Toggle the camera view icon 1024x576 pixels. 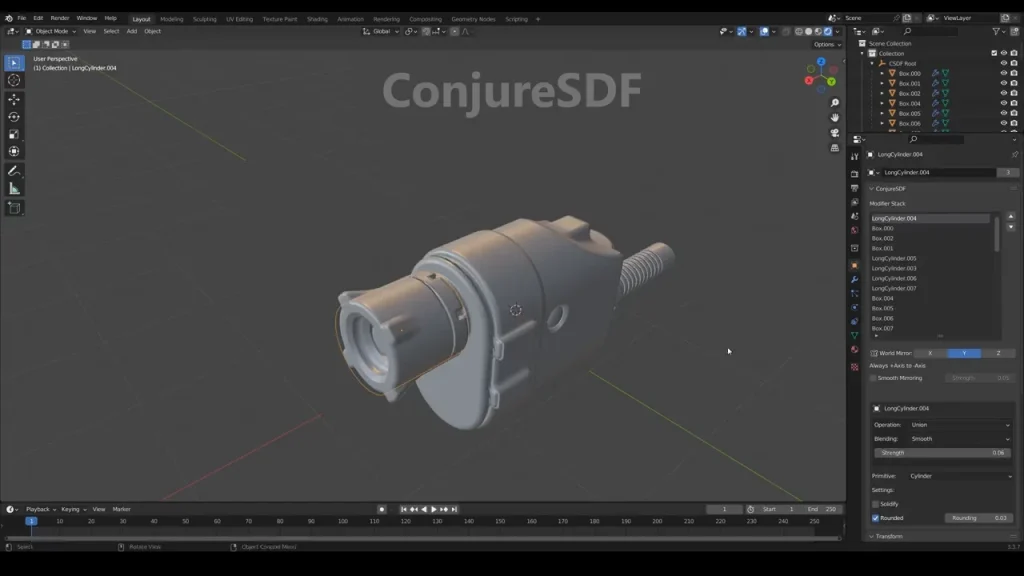point(835,133)
